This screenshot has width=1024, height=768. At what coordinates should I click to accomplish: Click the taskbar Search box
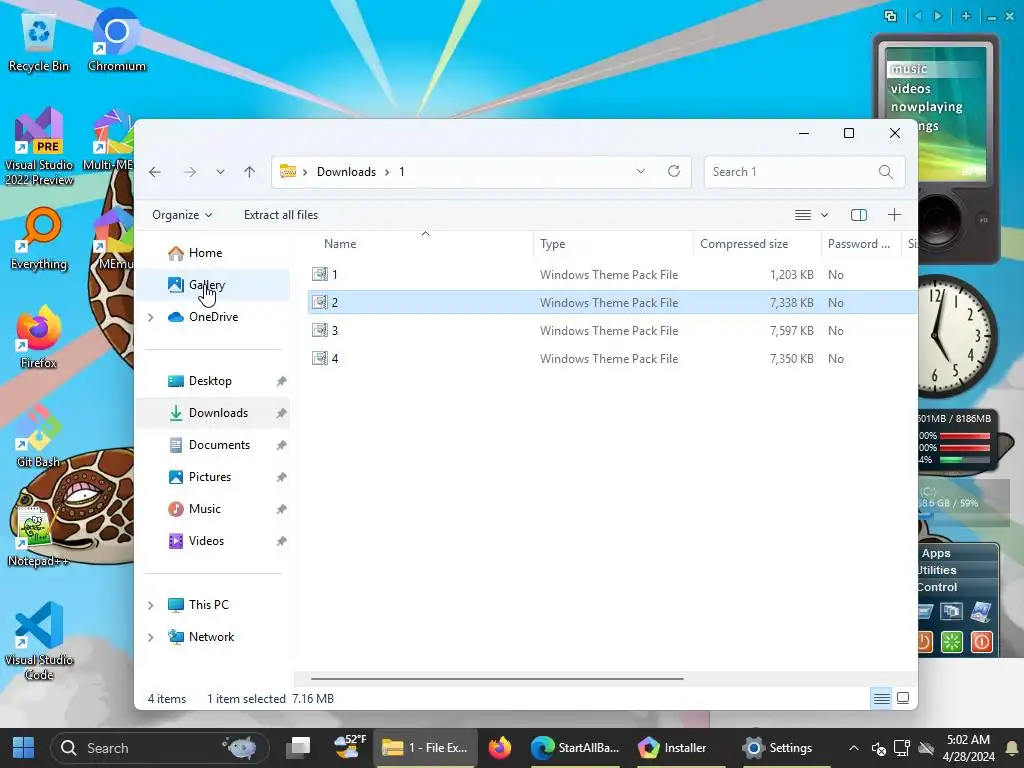[x=159, y=748]
